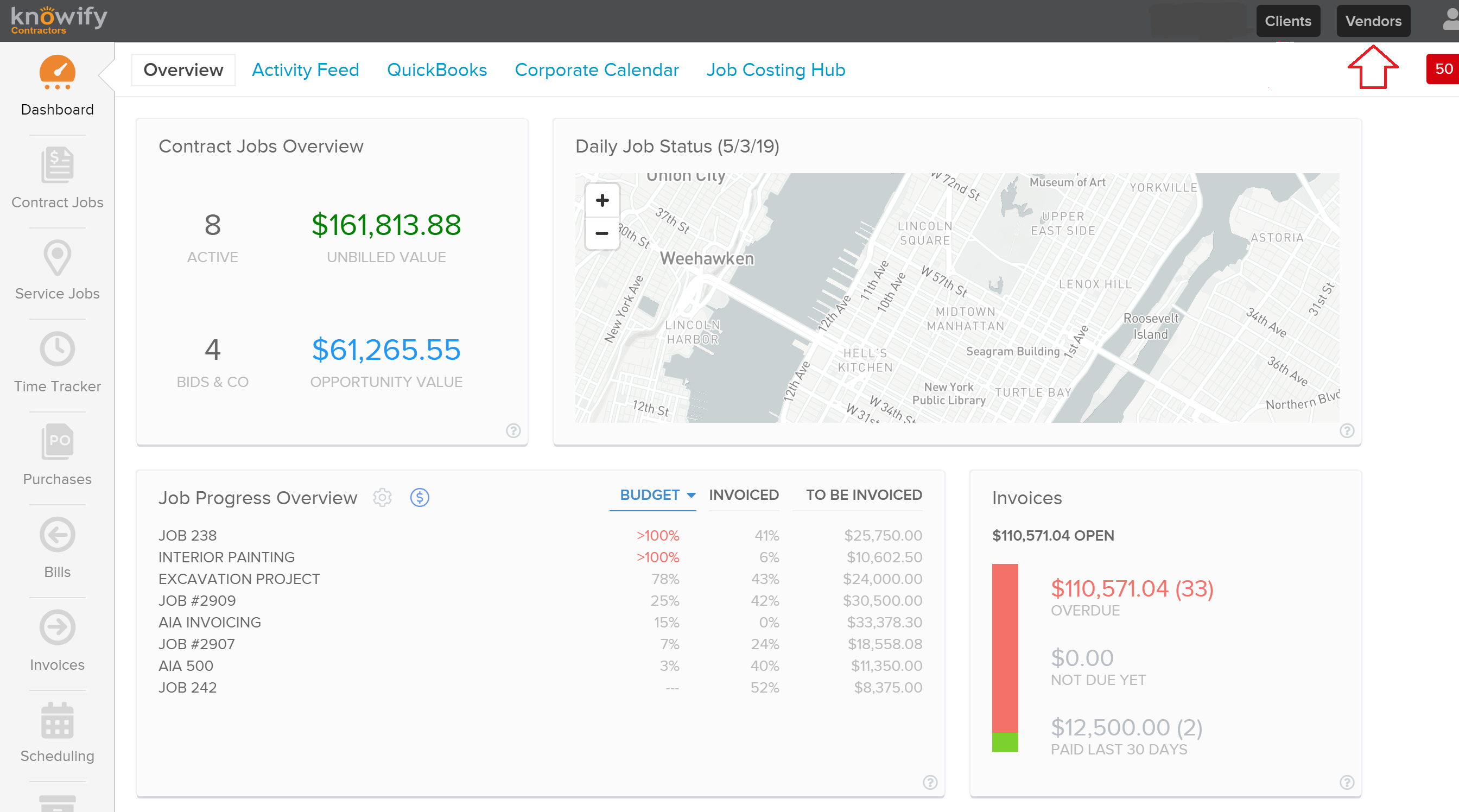Click Job Progress Overview settings gear
This screenshot has height=812, width=1459.
(x=382, y=498)
